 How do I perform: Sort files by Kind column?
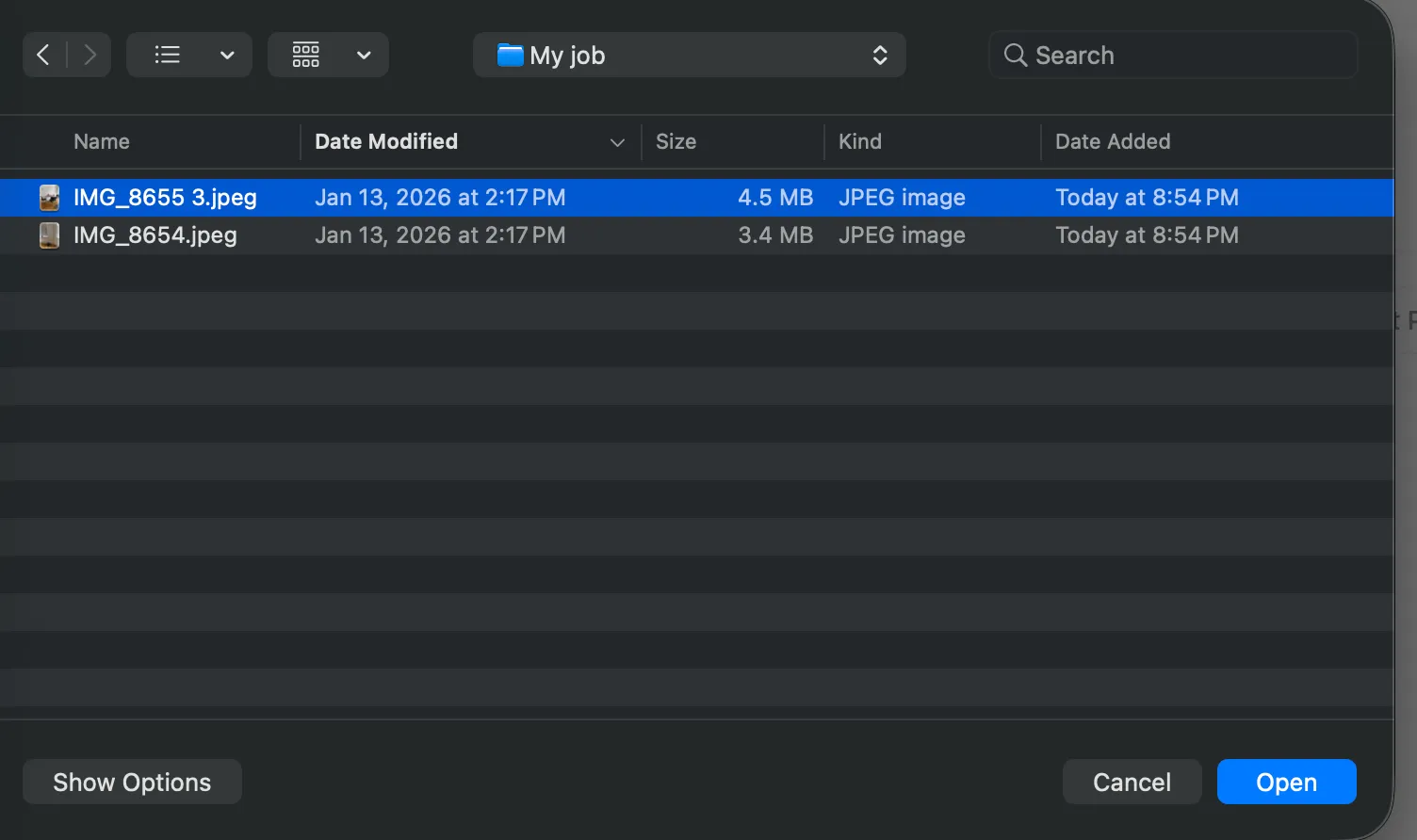pos(860,141)
